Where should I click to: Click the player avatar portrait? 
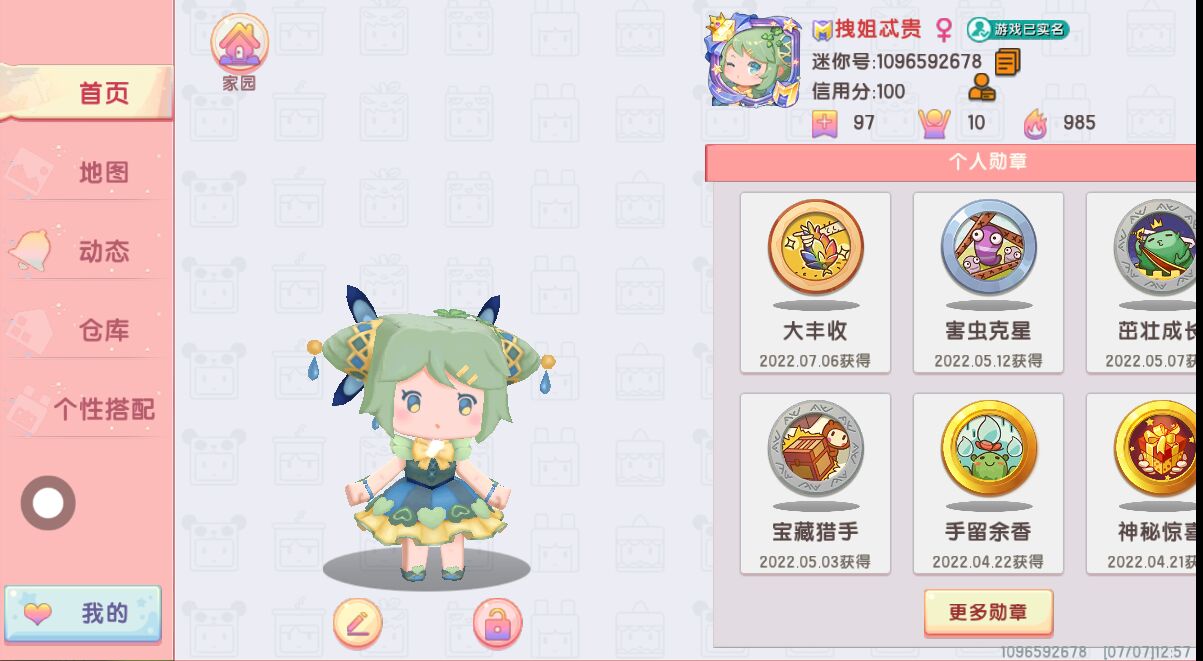point(754,60)
